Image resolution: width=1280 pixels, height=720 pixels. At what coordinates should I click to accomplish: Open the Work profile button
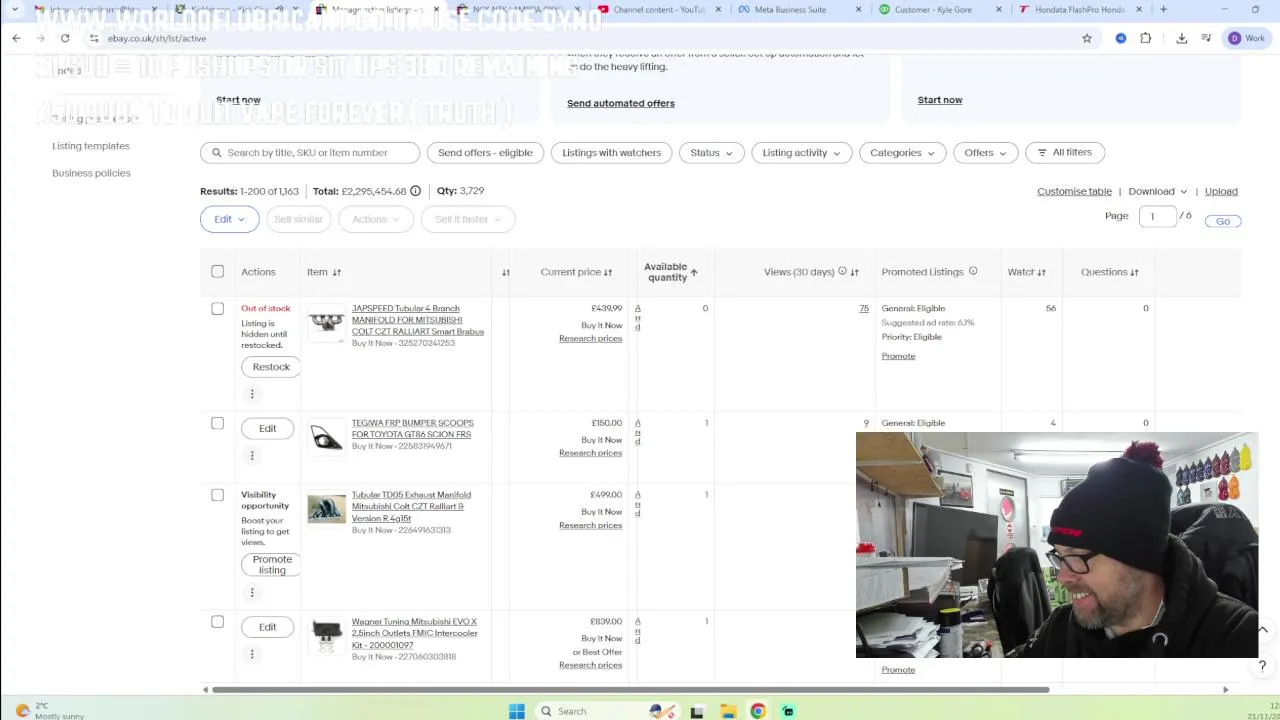(1247, 38)
